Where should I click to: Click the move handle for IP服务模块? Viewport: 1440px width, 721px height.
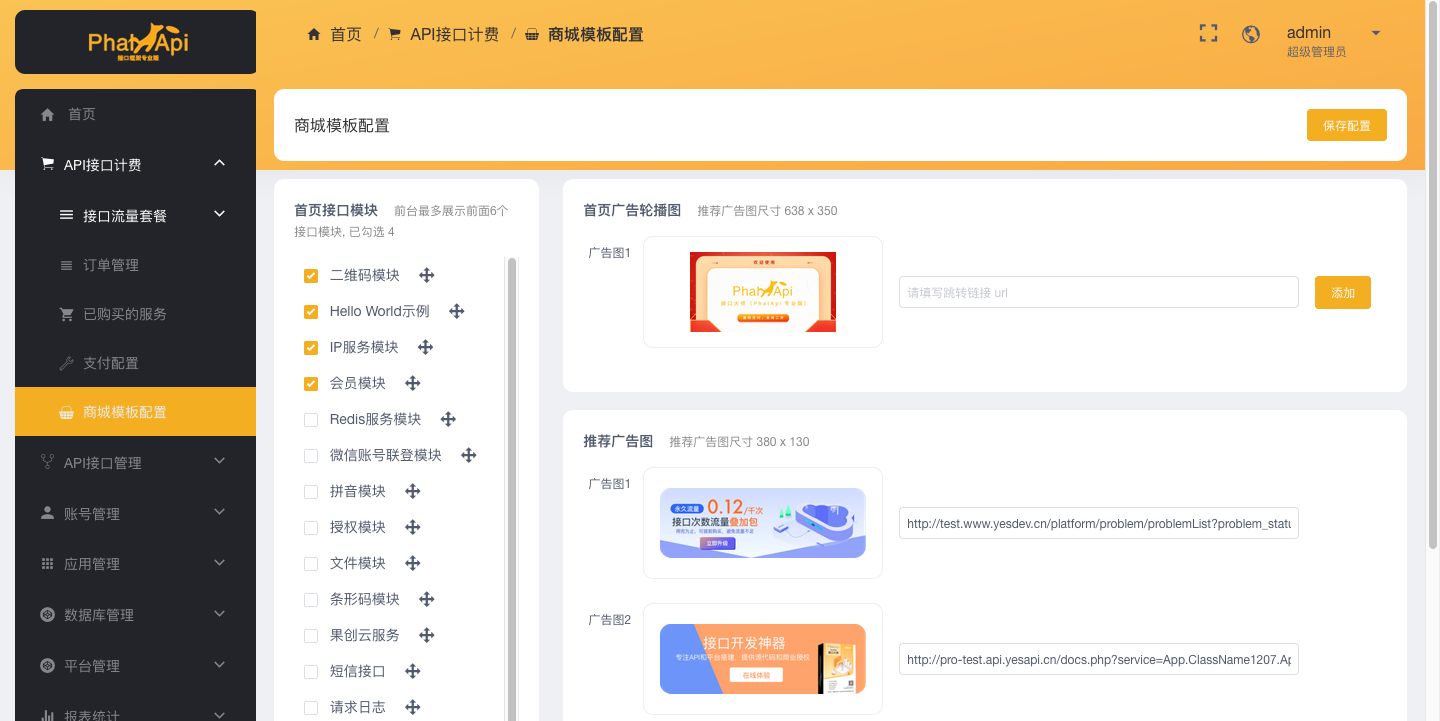425,347
